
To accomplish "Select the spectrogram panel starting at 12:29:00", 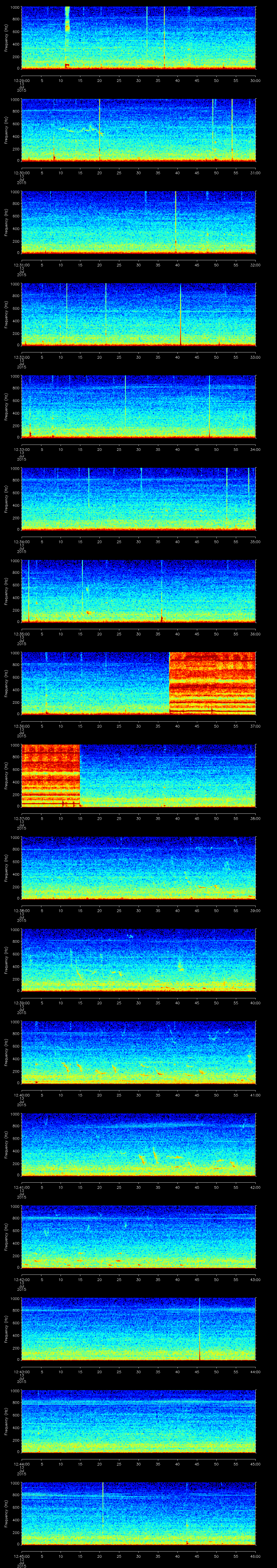I will pyautogui.click(x=138, y=38).
